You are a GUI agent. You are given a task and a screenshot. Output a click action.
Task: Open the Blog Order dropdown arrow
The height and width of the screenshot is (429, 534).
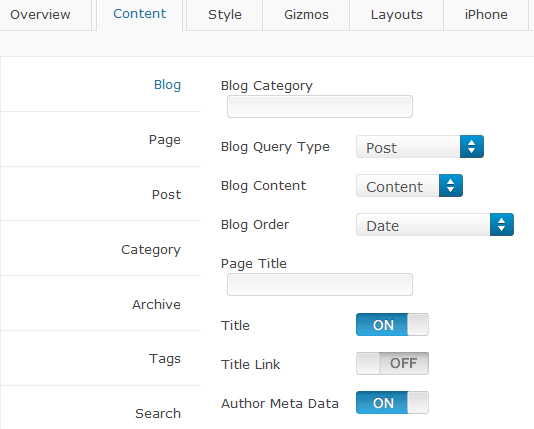(x=502, y=225)
